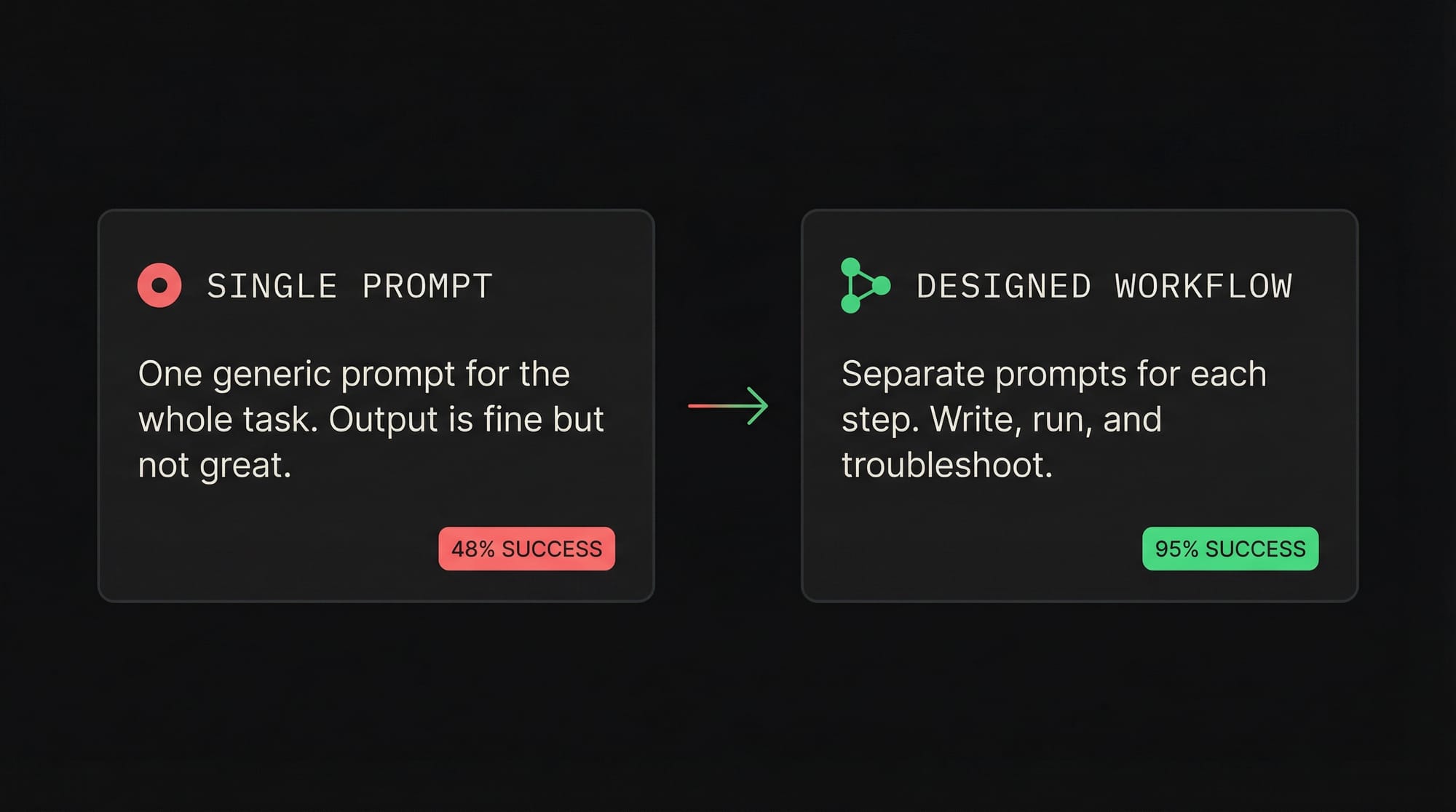Click the text "not great."
The height and width of the screenshot is (812, 1456).
[x=215, y=466]
